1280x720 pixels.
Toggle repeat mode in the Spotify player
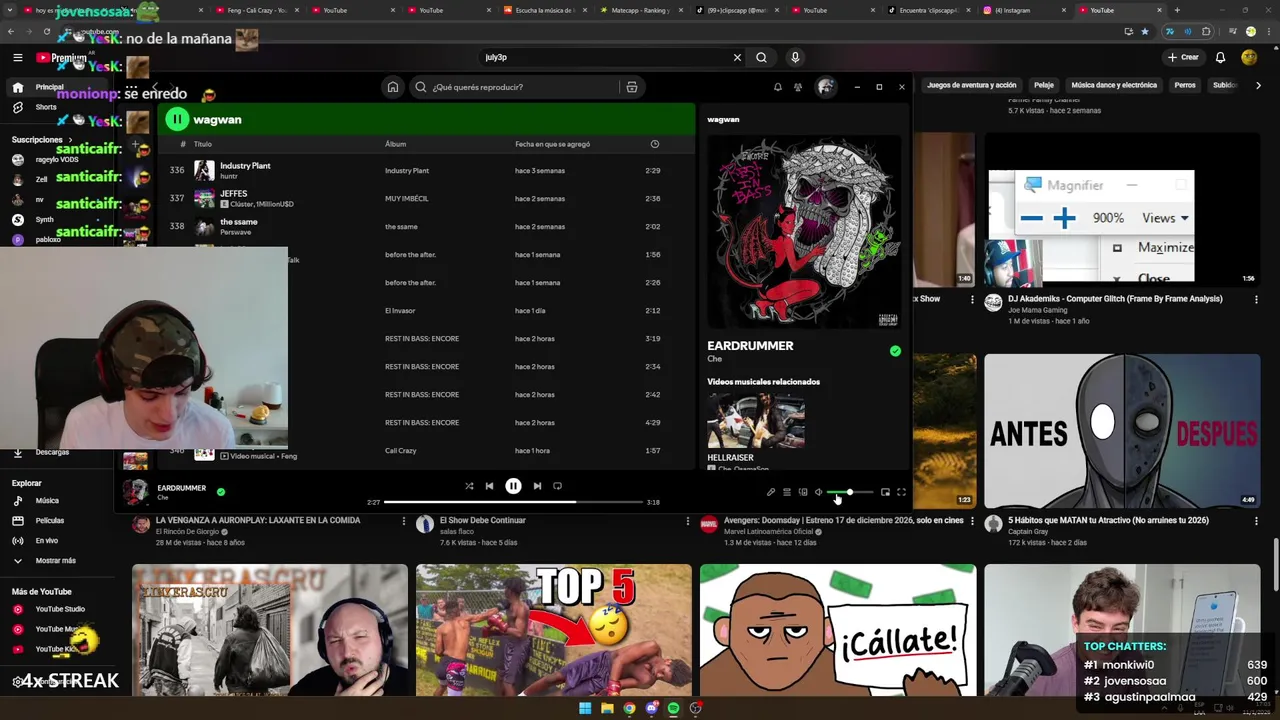(558, 486)
